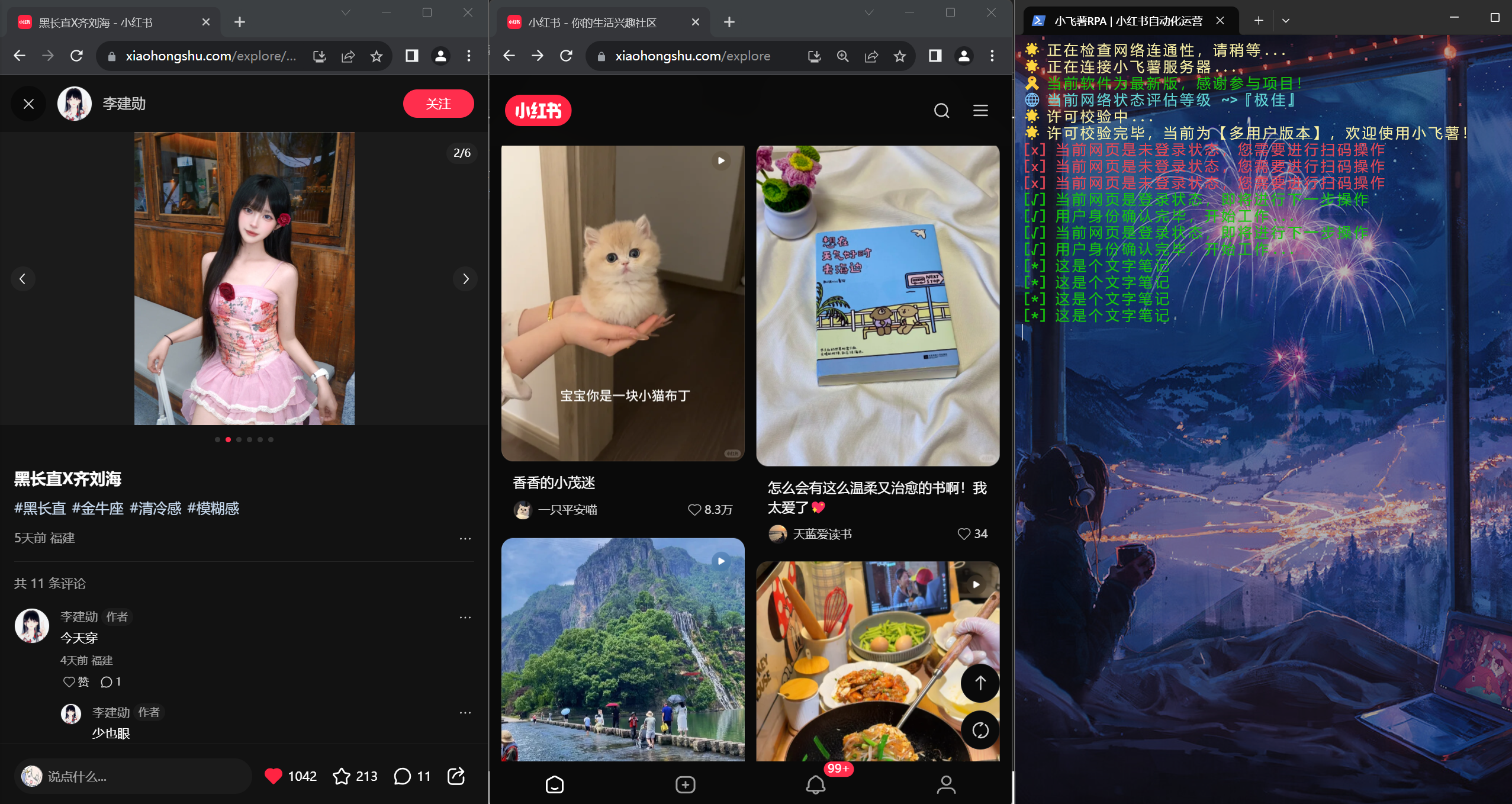Share the explore page from the address bar
The height and width of the screenshot is (804, 1512).
click(x=871, y=56)
